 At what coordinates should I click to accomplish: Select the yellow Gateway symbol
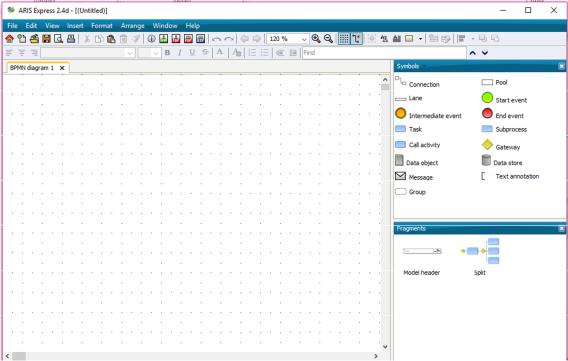pos(501,146)
